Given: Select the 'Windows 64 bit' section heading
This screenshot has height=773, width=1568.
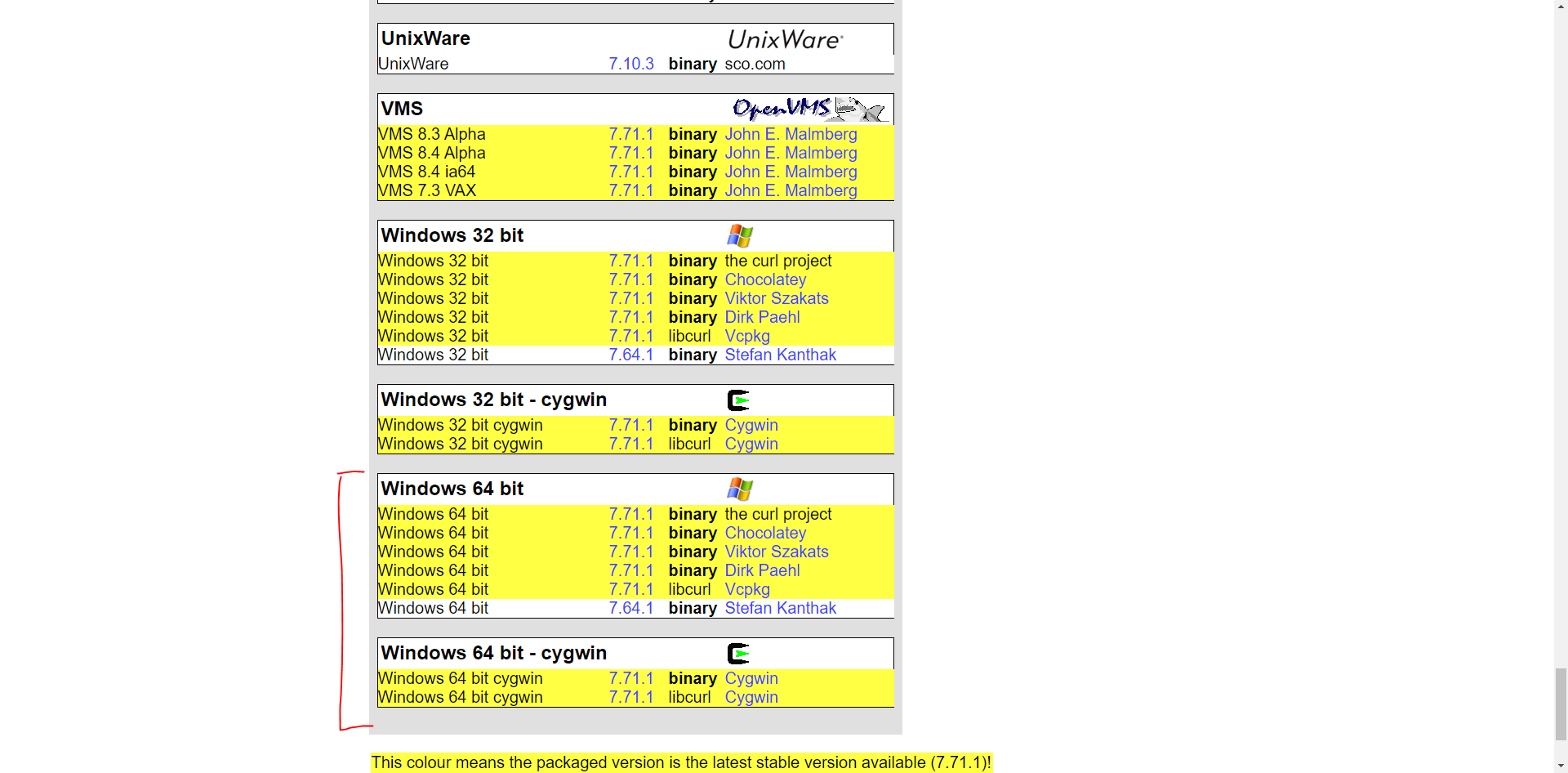Looking at the screenshot, I should tap(452, 489).
